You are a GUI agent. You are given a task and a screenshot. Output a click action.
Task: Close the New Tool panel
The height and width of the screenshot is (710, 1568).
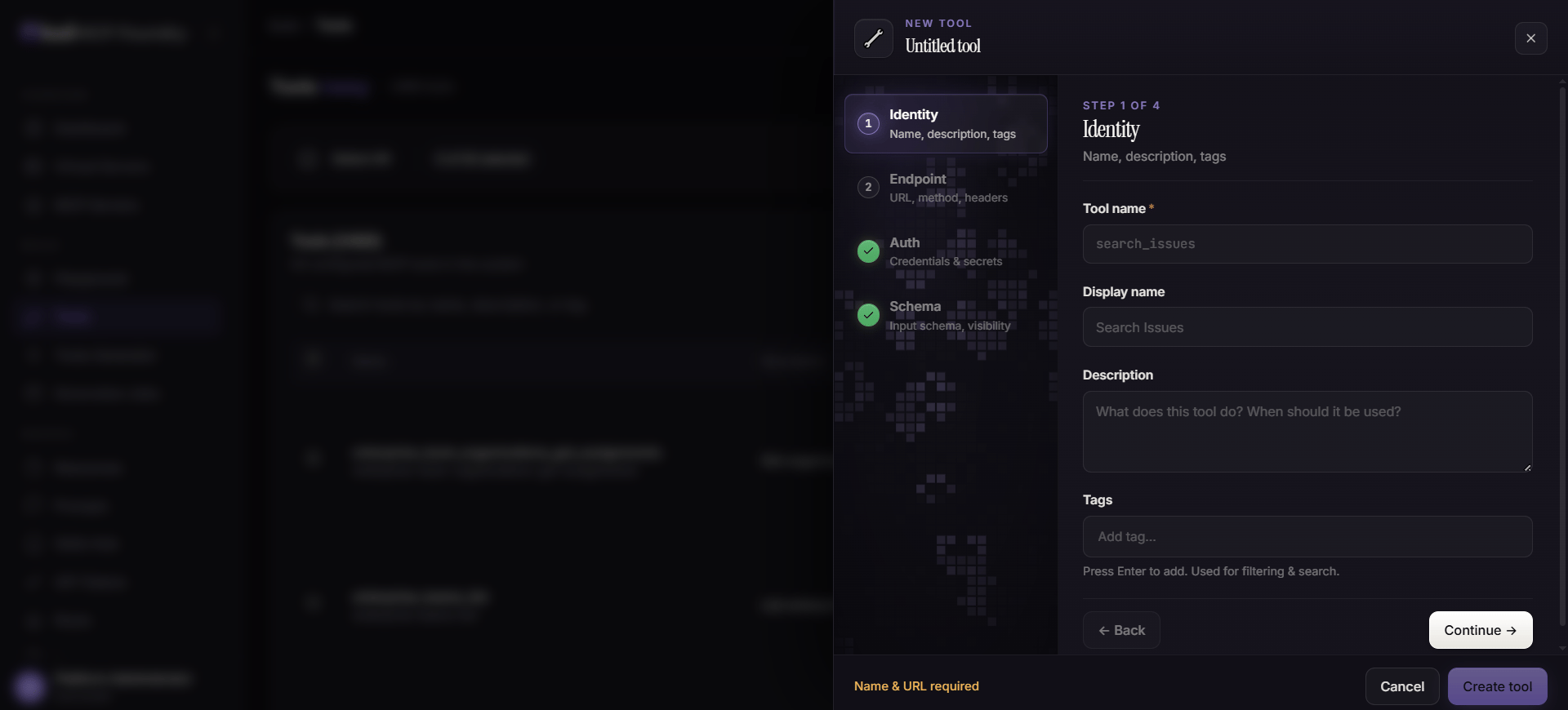(x=1531, y=38)
